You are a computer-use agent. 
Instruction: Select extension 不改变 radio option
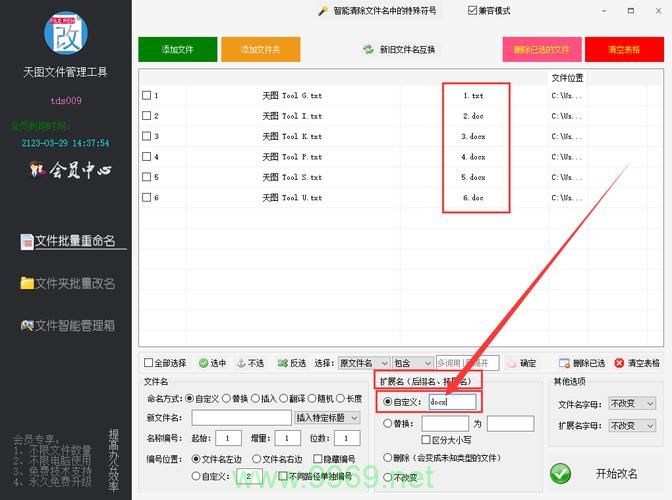[387, 477]
